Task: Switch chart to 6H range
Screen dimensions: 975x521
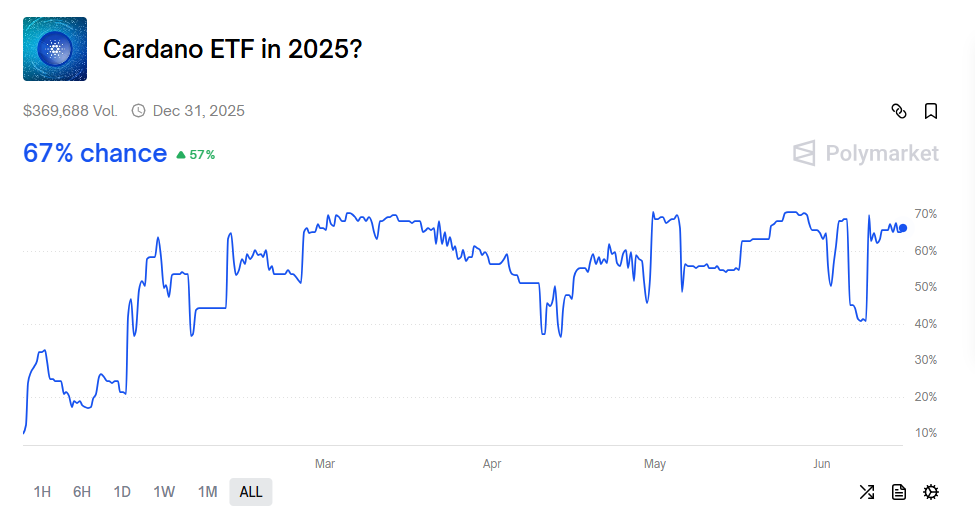Action: coord(82,492)
